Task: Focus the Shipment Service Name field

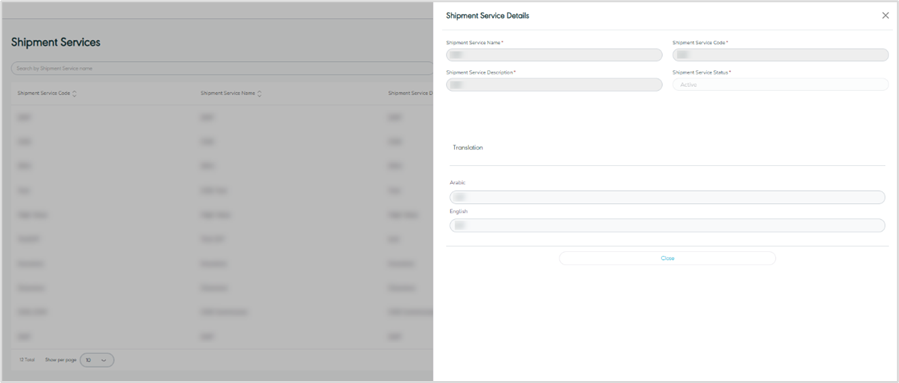Action: click(554, 55)
